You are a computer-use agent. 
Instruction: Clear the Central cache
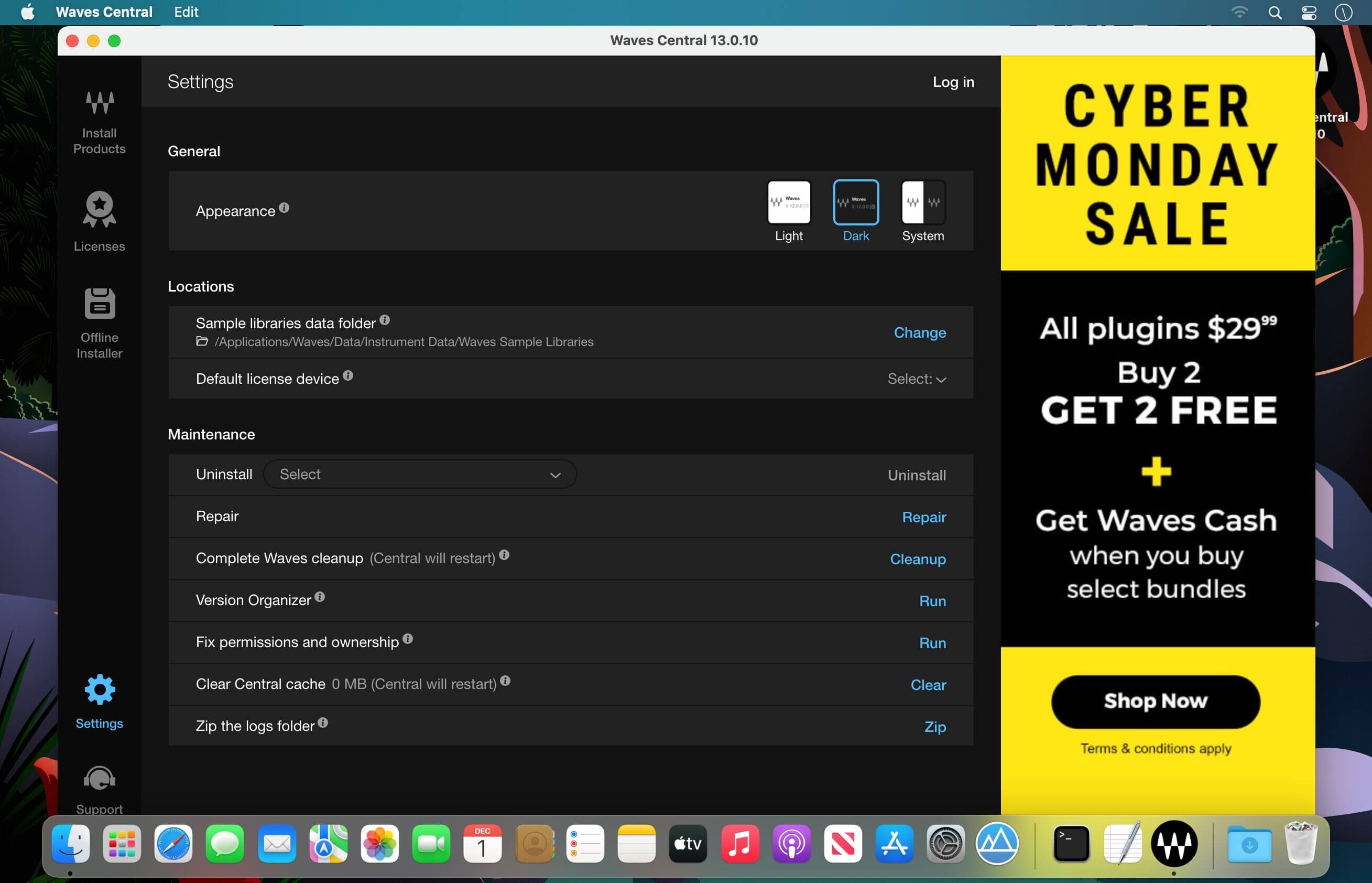point(929,685)
